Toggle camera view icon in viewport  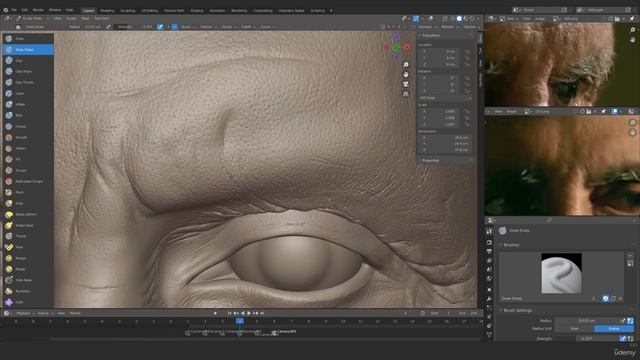click(x=406, y=84)
